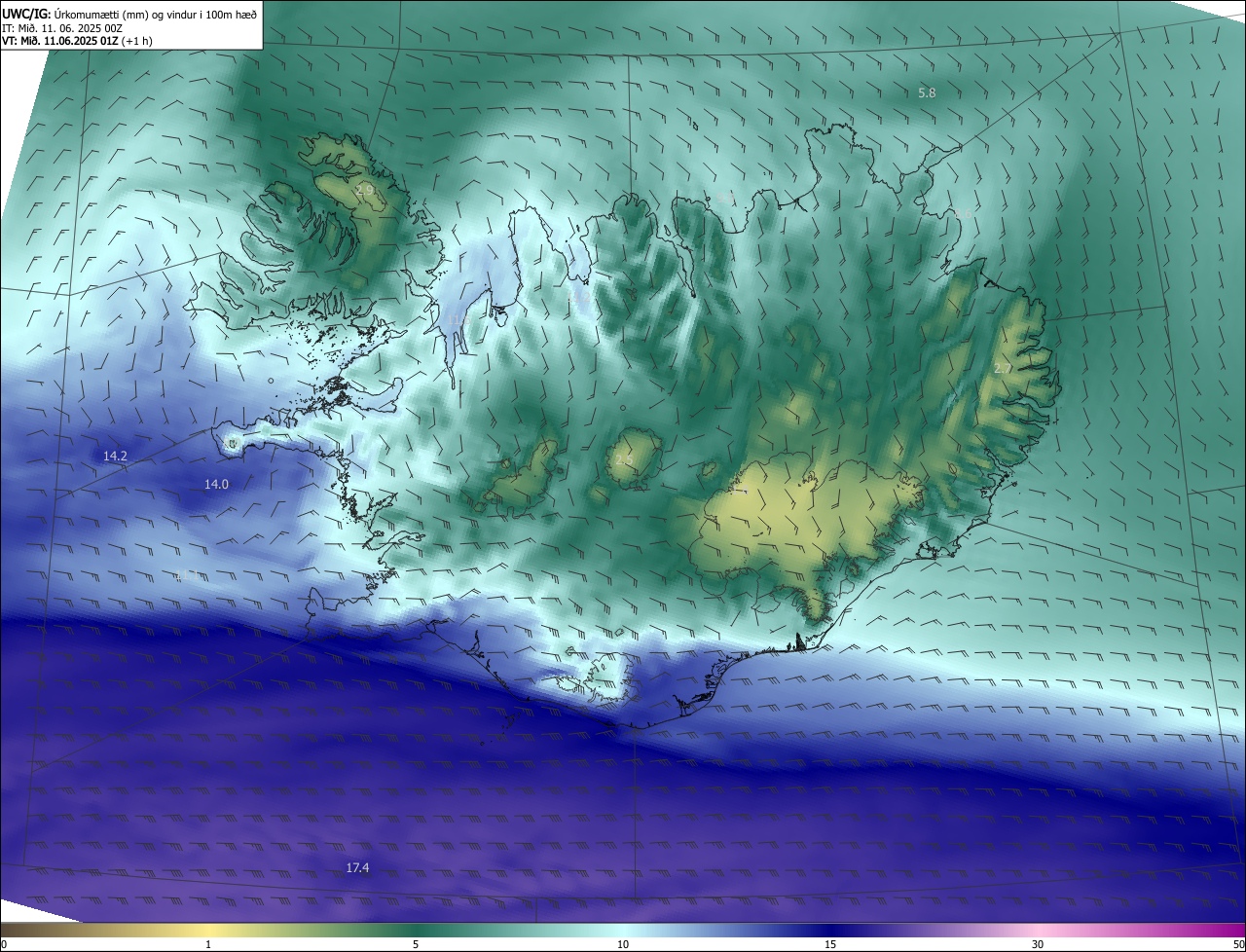Screen dimensions: 1246x952
Task: Click the color scale legend bar
Action: [x=623, y=930]
